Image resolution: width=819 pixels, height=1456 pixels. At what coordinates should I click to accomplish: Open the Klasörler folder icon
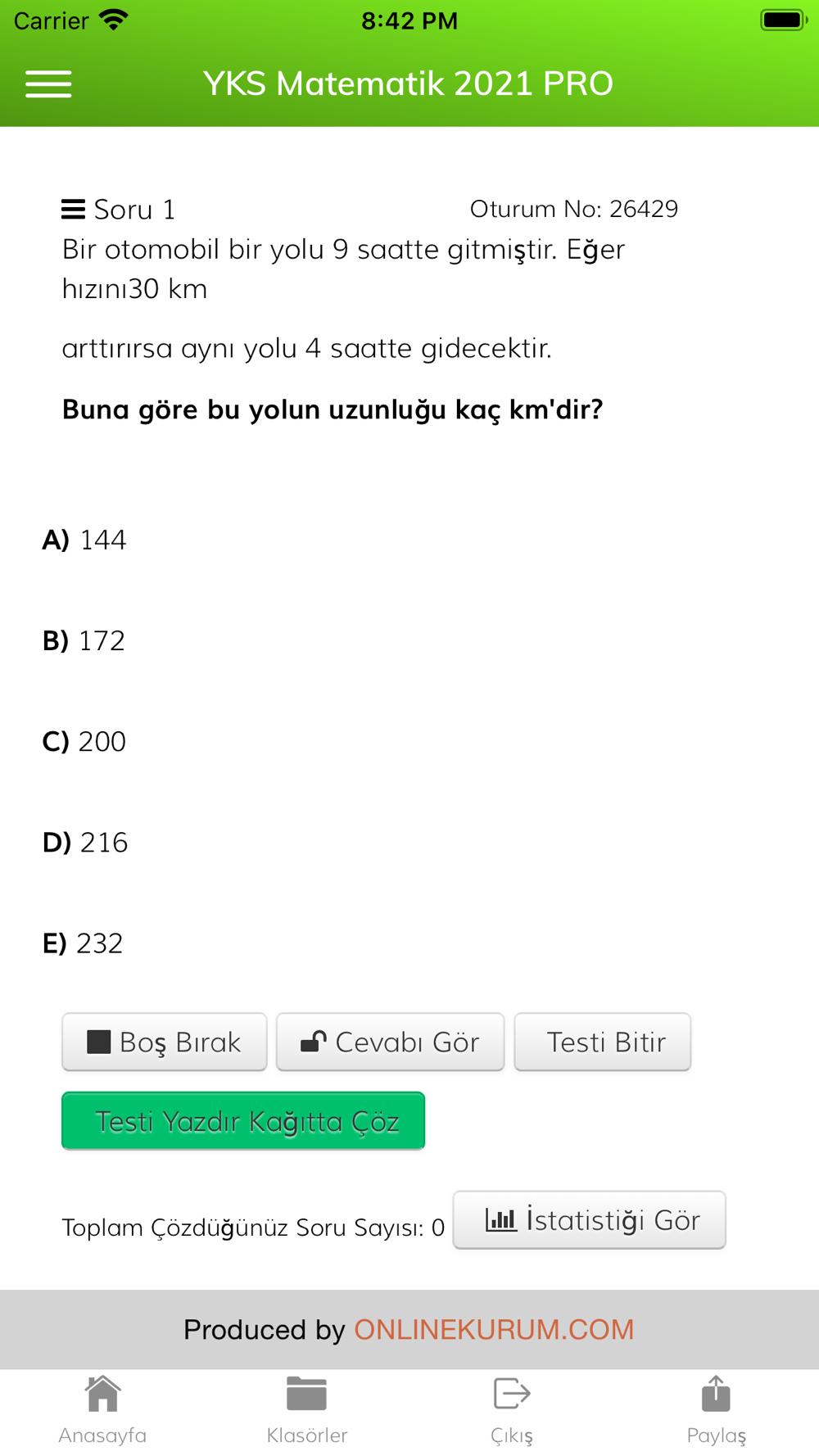(x=307, y=1394)
